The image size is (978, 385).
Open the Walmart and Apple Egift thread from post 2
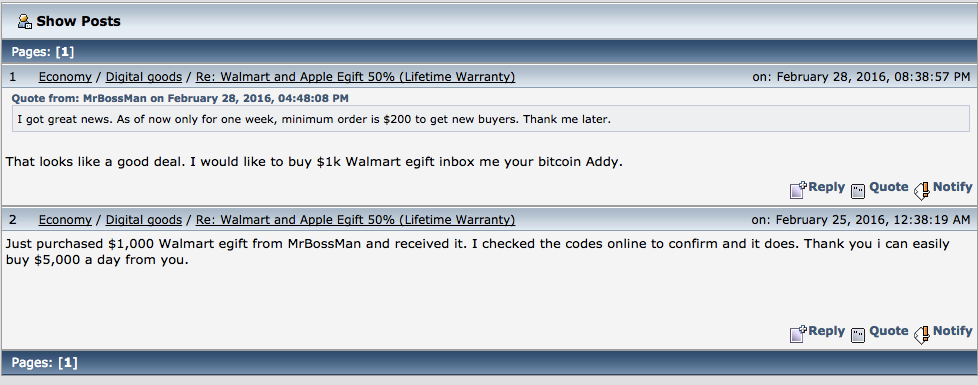pos(356,220)
